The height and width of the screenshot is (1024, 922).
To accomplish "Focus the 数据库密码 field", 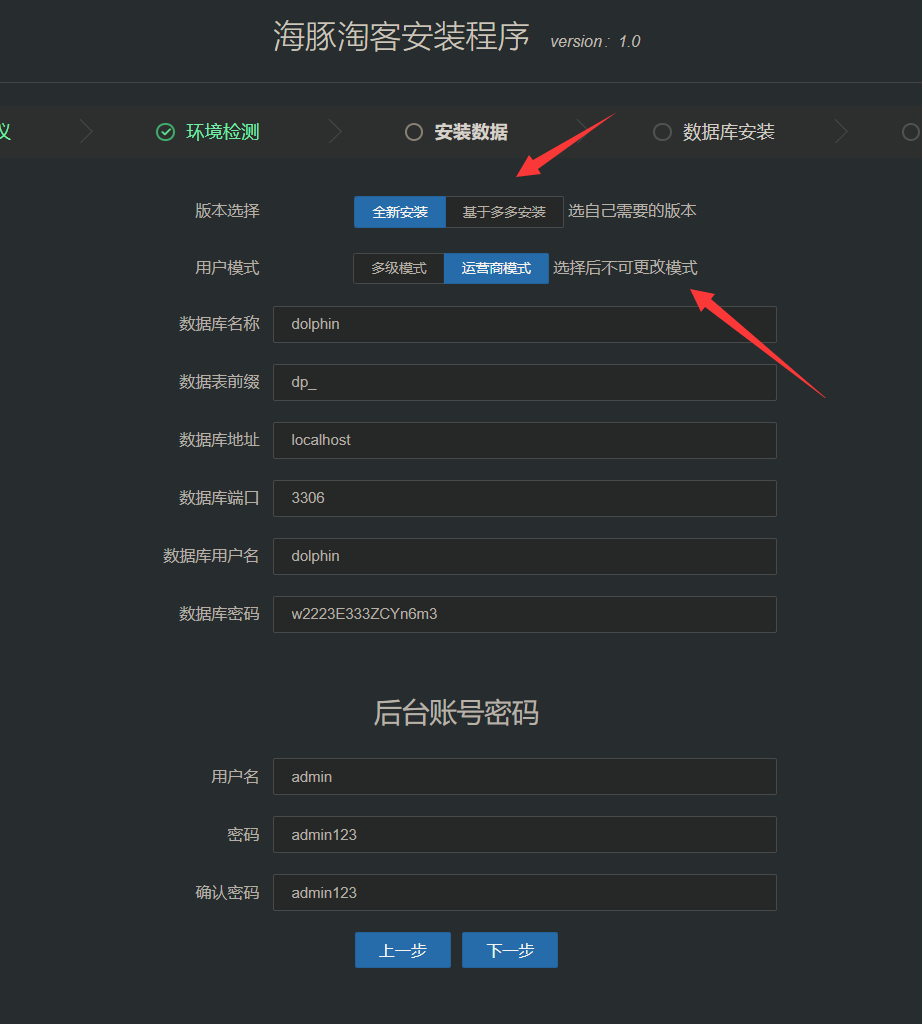I will (525, 615).
